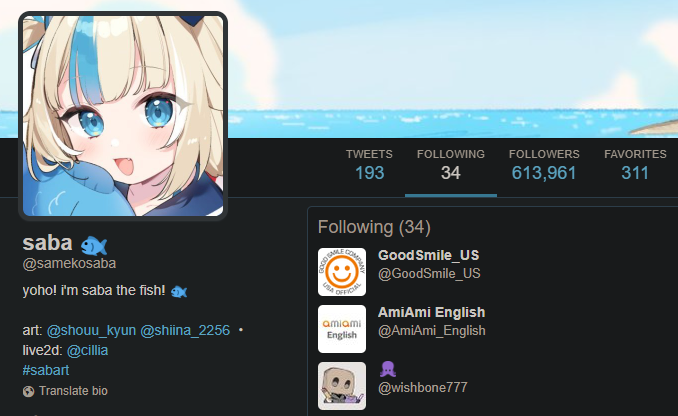Open saba's large profile picture
Image resolution: width=678 pixels, height=416 pixels.
coord(123,116)
